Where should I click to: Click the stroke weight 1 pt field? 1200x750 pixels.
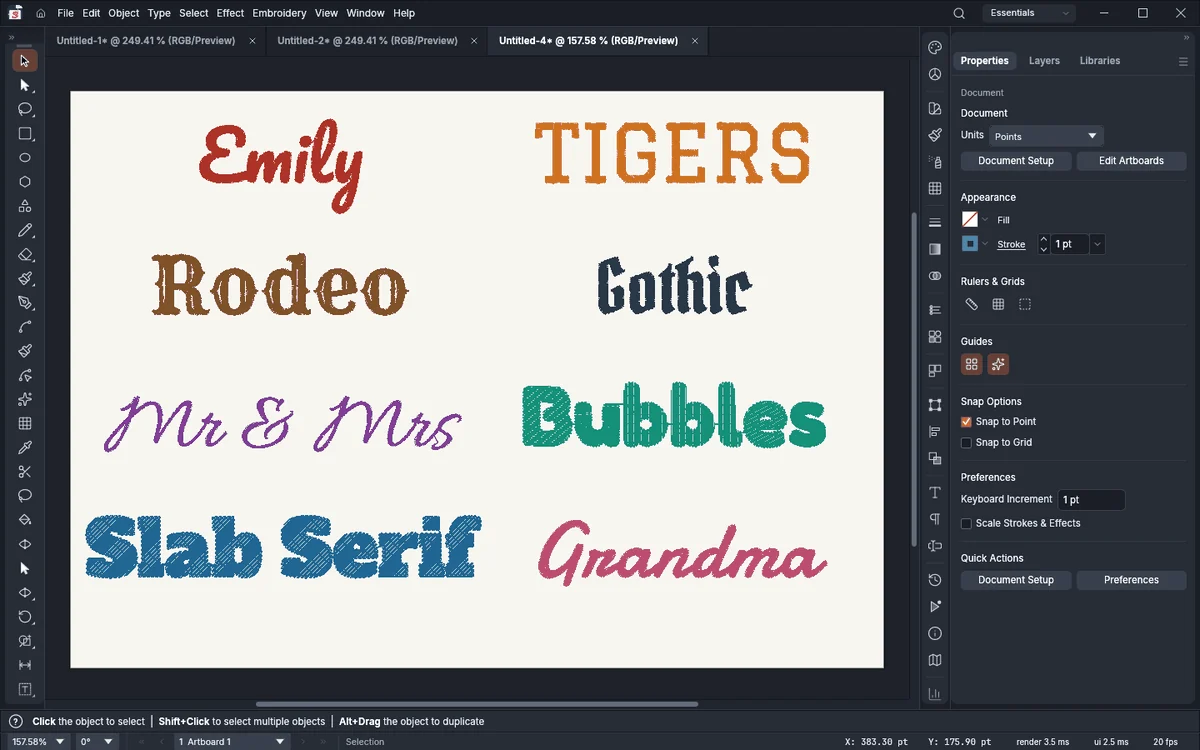click(x=1069, y=244)
